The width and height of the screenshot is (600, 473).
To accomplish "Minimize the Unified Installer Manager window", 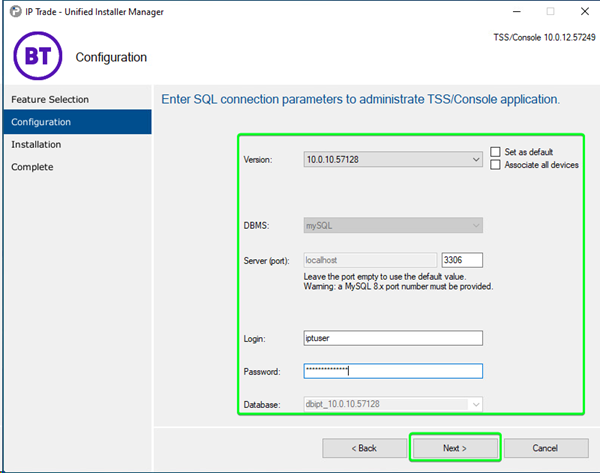I will 517,11.
